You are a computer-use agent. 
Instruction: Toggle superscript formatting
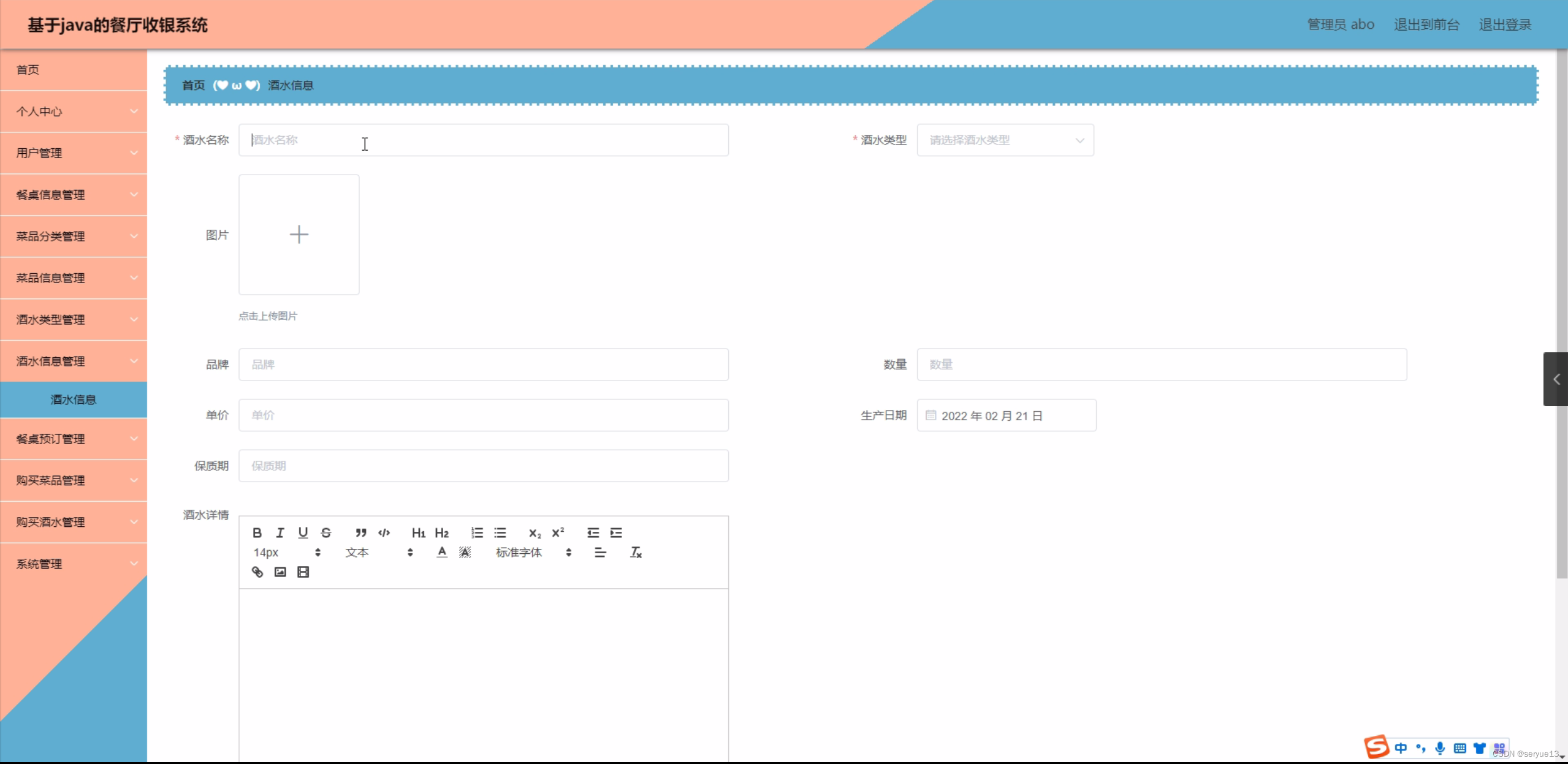click(557, 532)
